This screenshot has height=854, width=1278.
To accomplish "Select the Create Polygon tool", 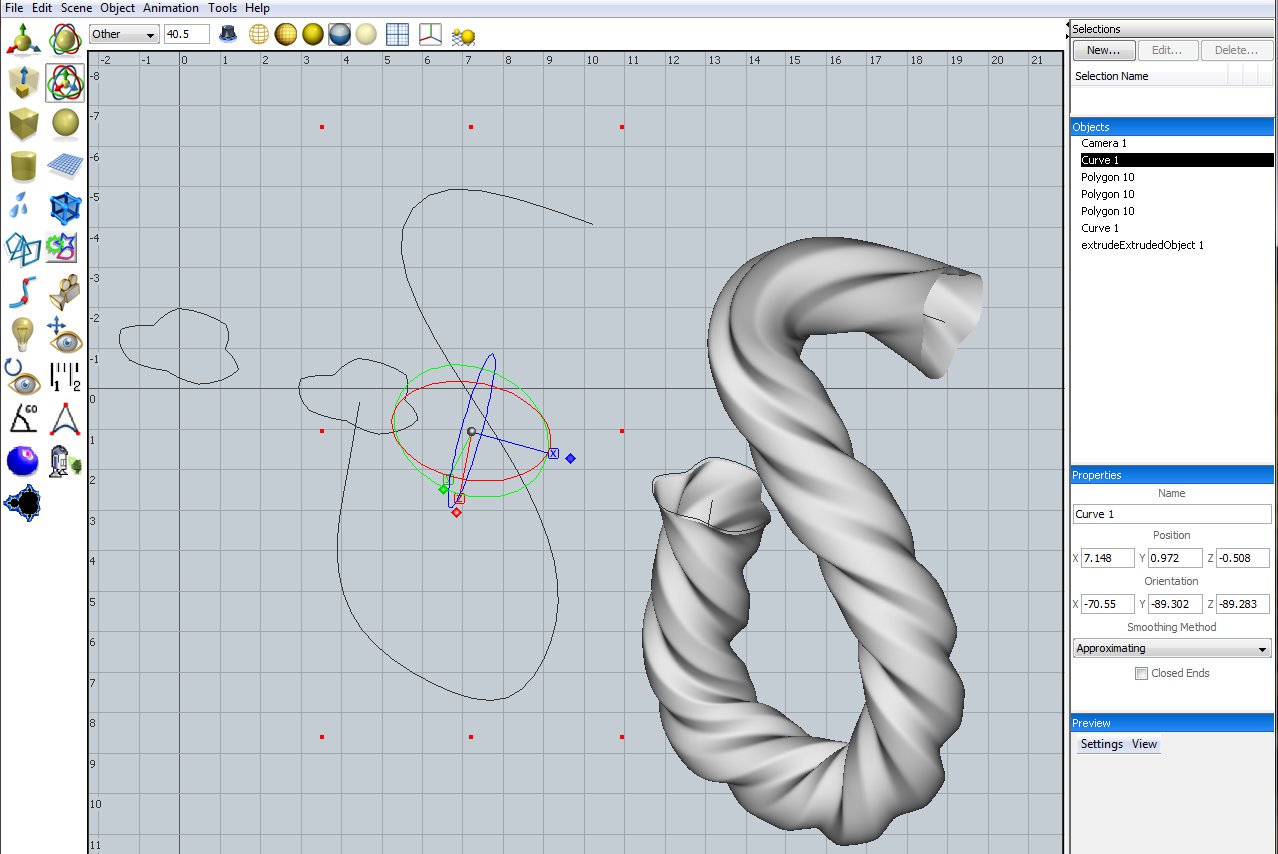I will click(x=23, y=248).
